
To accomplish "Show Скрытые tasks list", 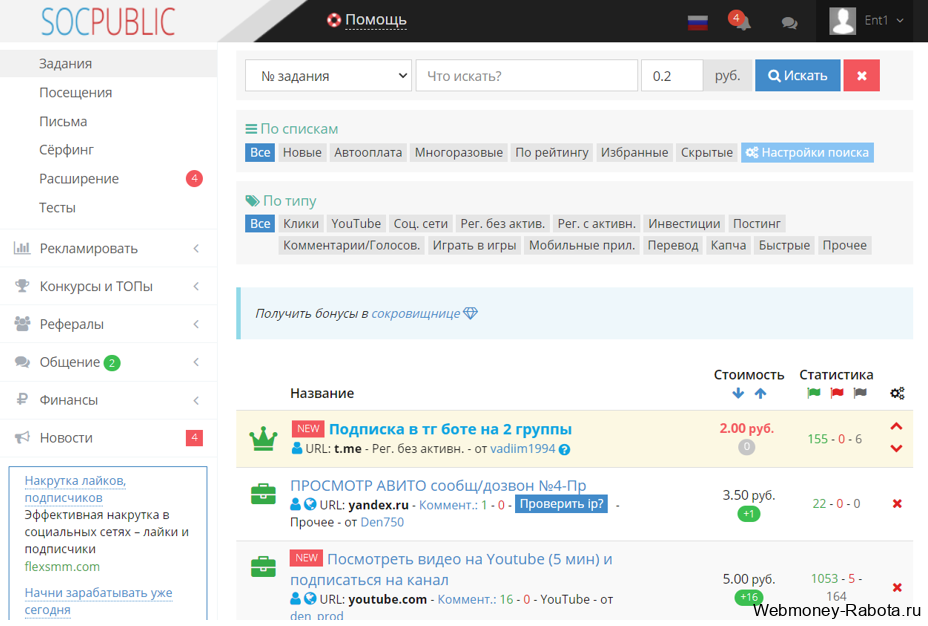I will pyautogui.click(x=707, y=153).
